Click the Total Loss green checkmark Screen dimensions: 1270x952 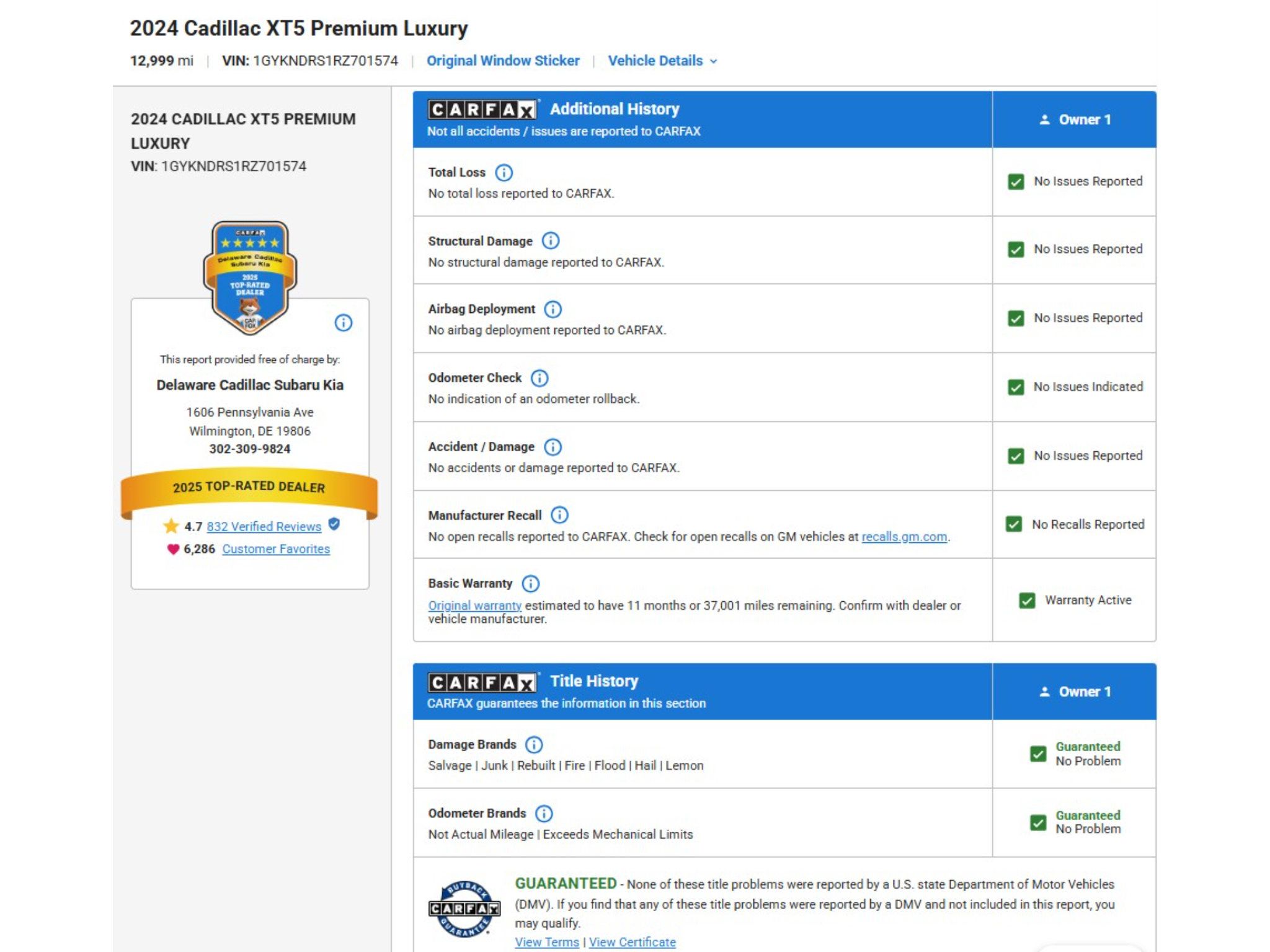click(x=1016, y=182)
